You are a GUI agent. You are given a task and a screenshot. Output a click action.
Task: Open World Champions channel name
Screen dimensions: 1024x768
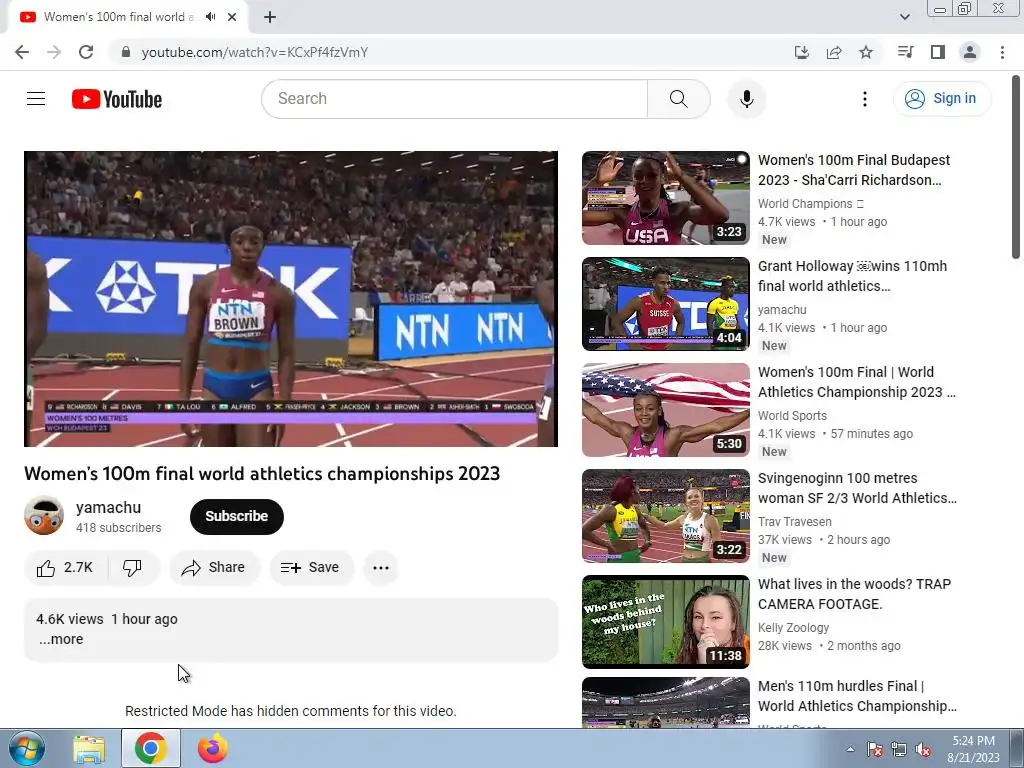point(810,204)
